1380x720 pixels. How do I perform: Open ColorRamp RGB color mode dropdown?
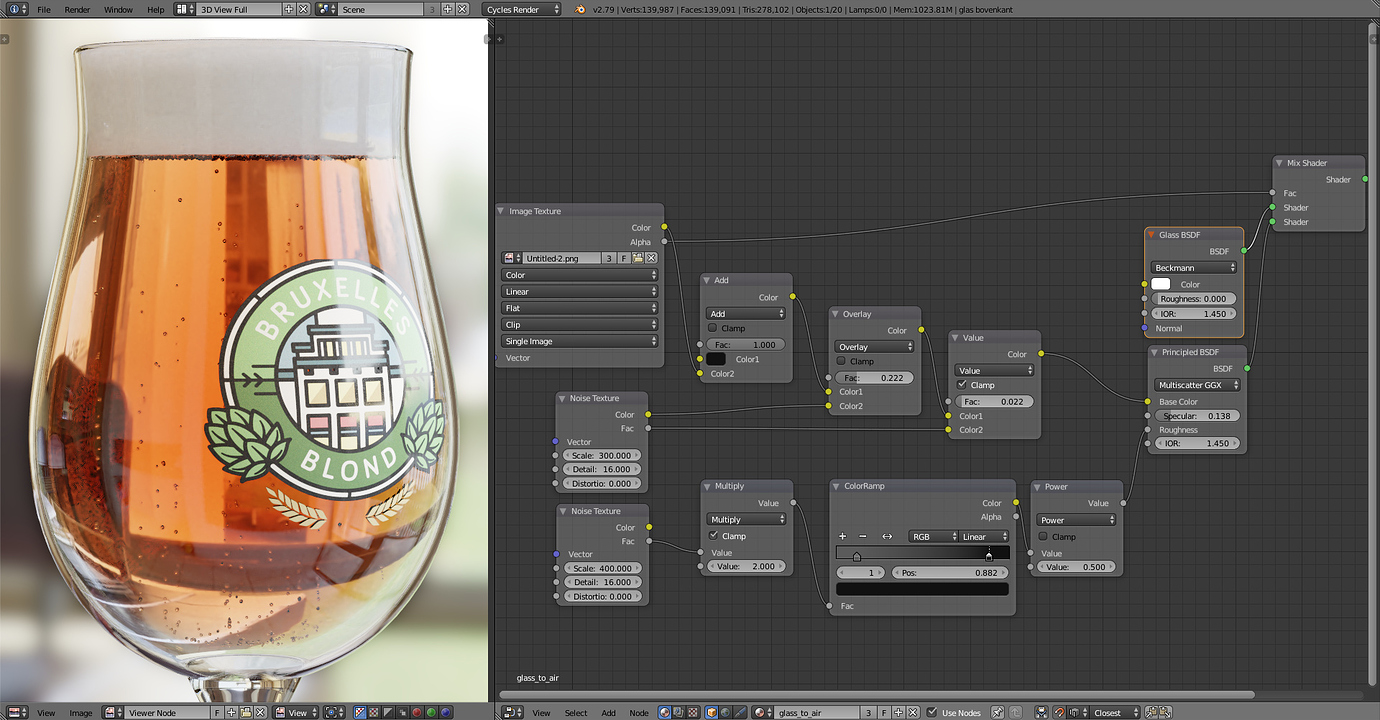point(933,536)
